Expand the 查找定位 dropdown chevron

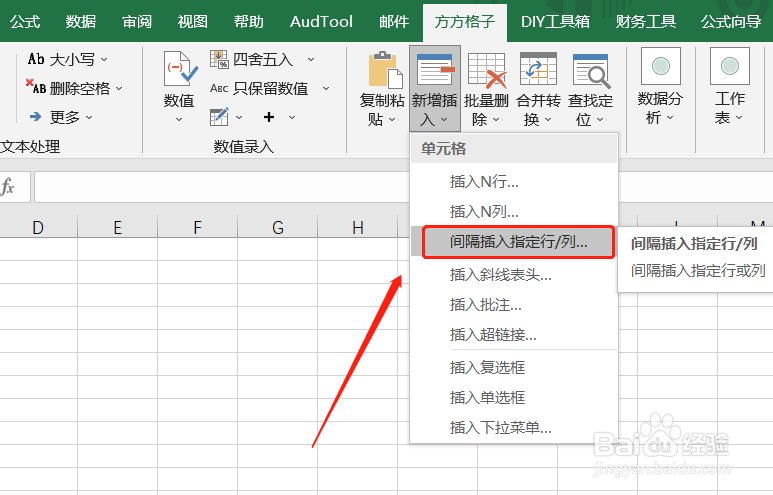(600, 119)
